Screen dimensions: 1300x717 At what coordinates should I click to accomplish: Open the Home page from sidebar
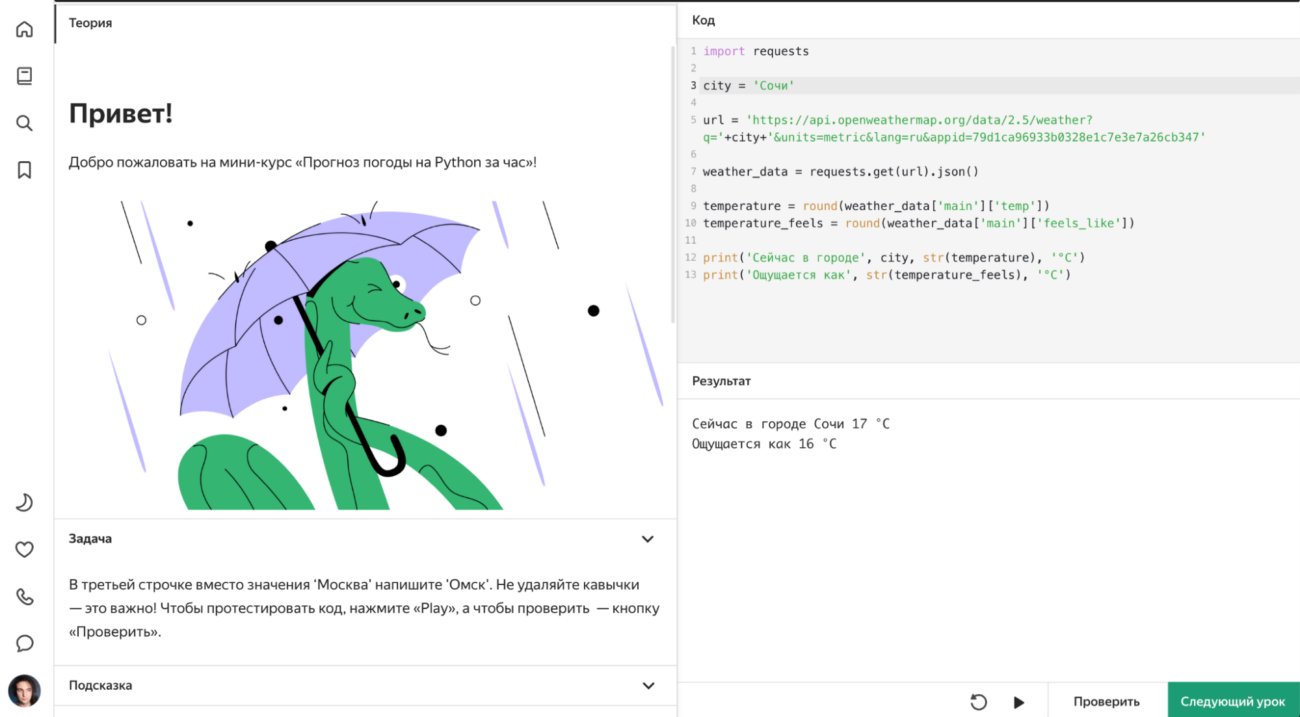pos(24,29)
